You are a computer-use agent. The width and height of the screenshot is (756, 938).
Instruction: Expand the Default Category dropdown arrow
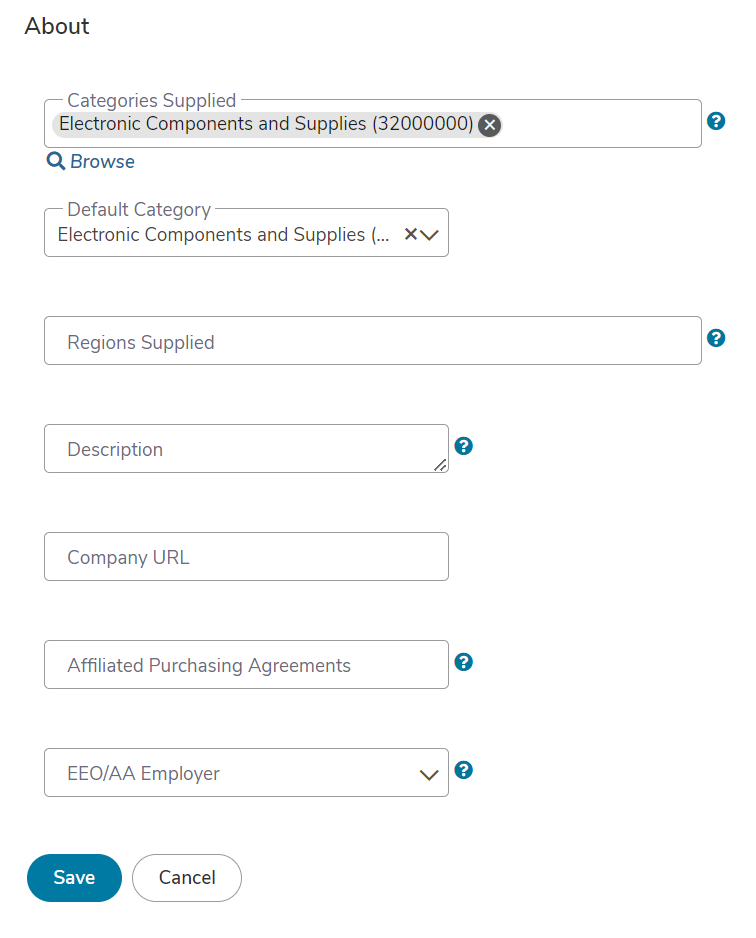429,234
